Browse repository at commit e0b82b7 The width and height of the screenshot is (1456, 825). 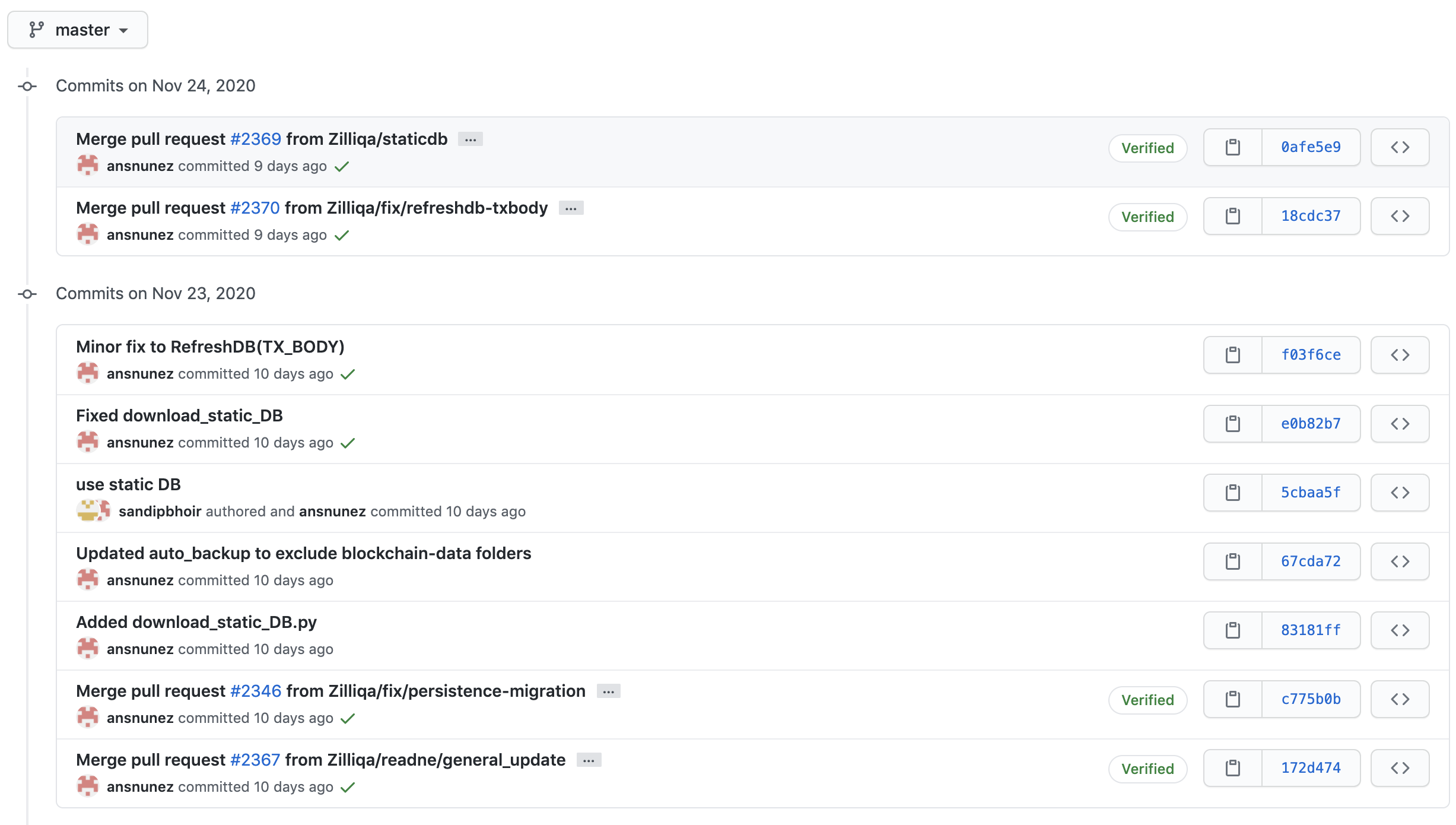(1400, 424)
